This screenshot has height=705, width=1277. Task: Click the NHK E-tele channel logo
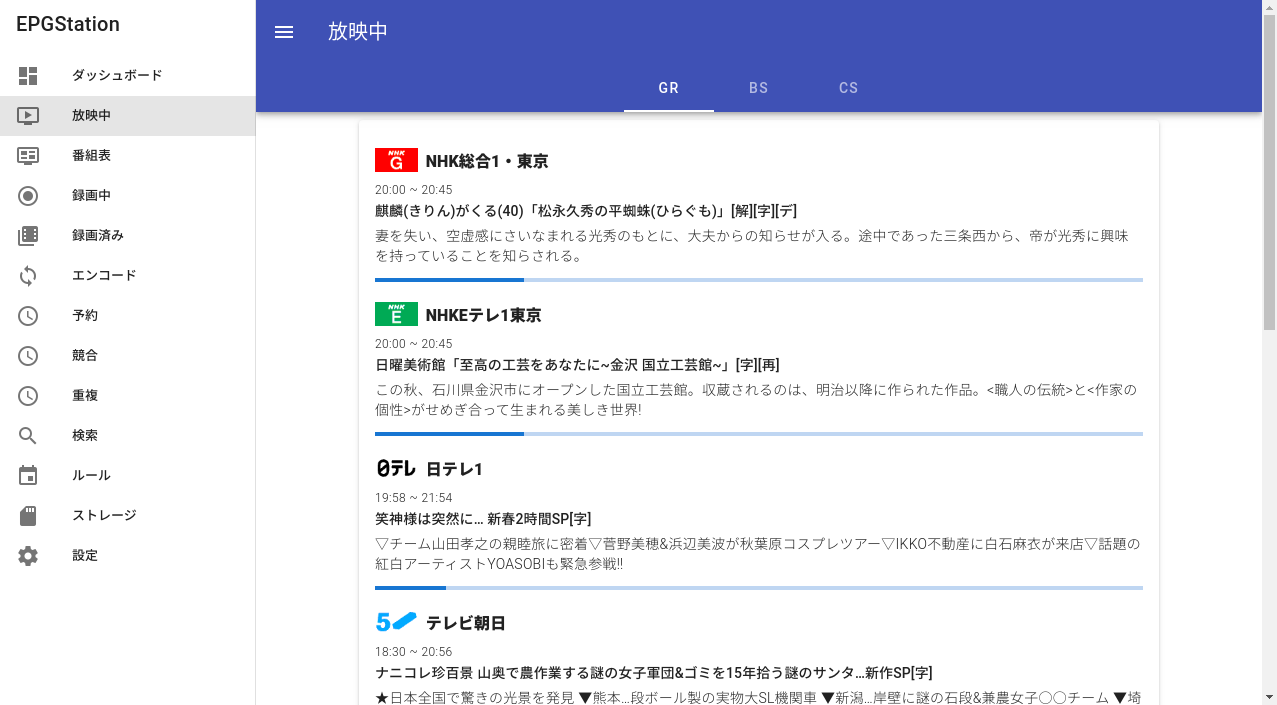click(x=396, y=315)
